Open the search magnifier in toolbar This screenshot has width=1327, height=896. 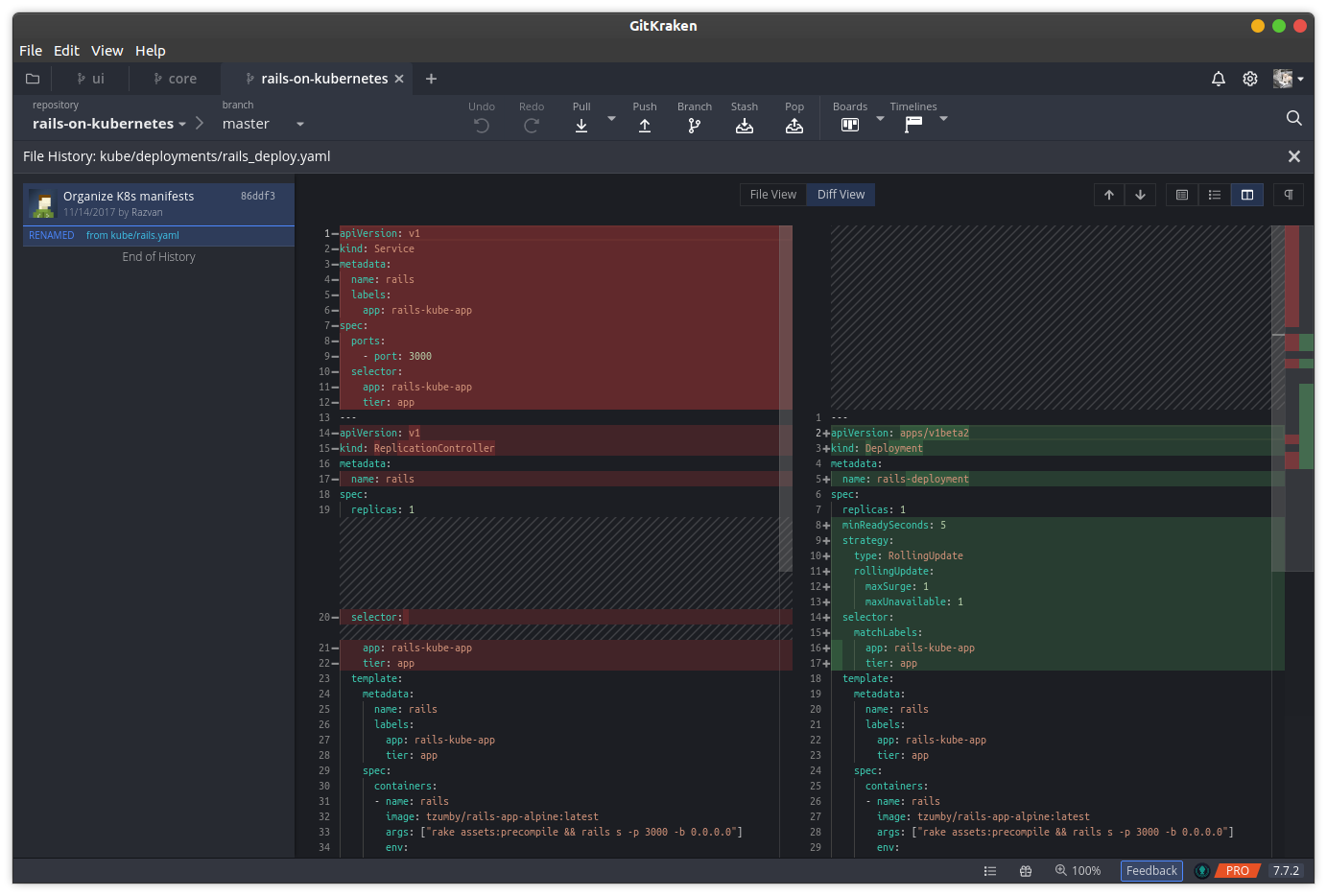coord(1294,118)
